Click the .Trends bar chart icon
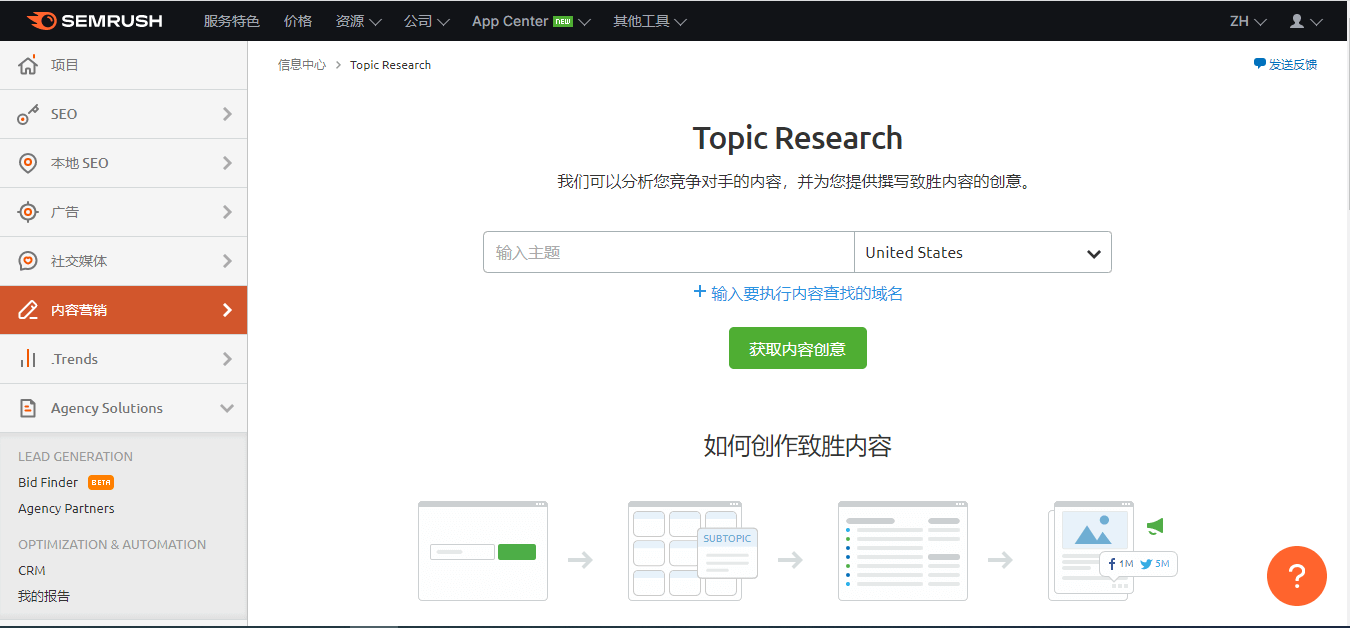1350x628 pixels. pyautogui.click(x=28, y=359)
